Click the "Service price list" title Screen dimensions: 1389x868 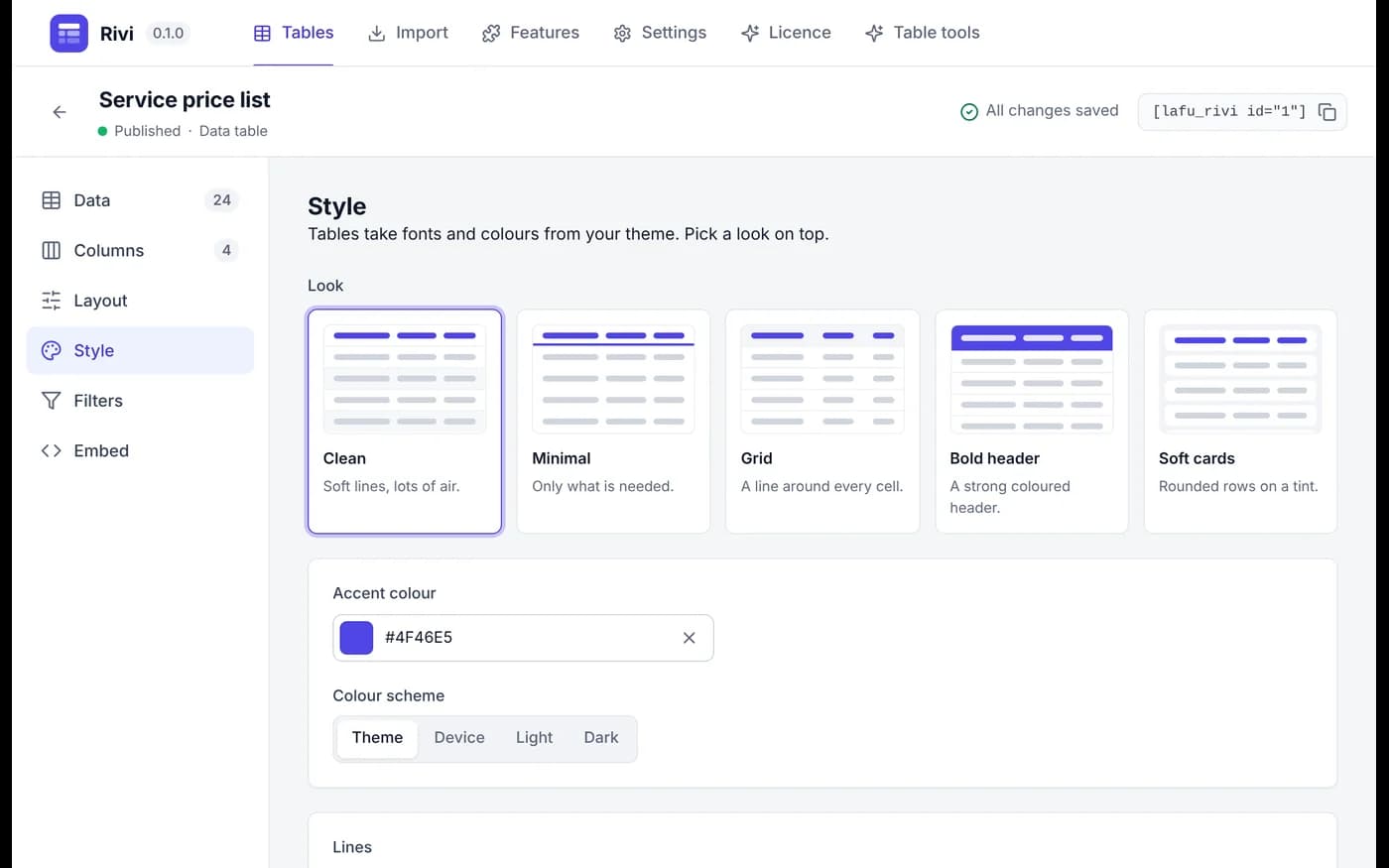click(185, 100)
